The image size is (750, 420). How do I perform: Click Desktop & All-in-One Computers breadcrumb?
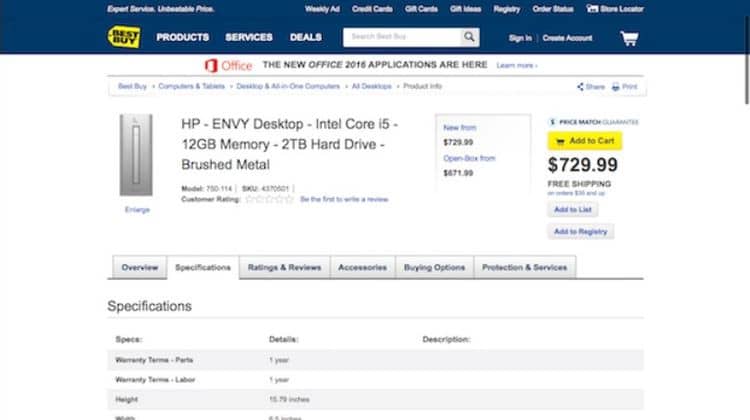pyautogui.click(x=288, y=87)
